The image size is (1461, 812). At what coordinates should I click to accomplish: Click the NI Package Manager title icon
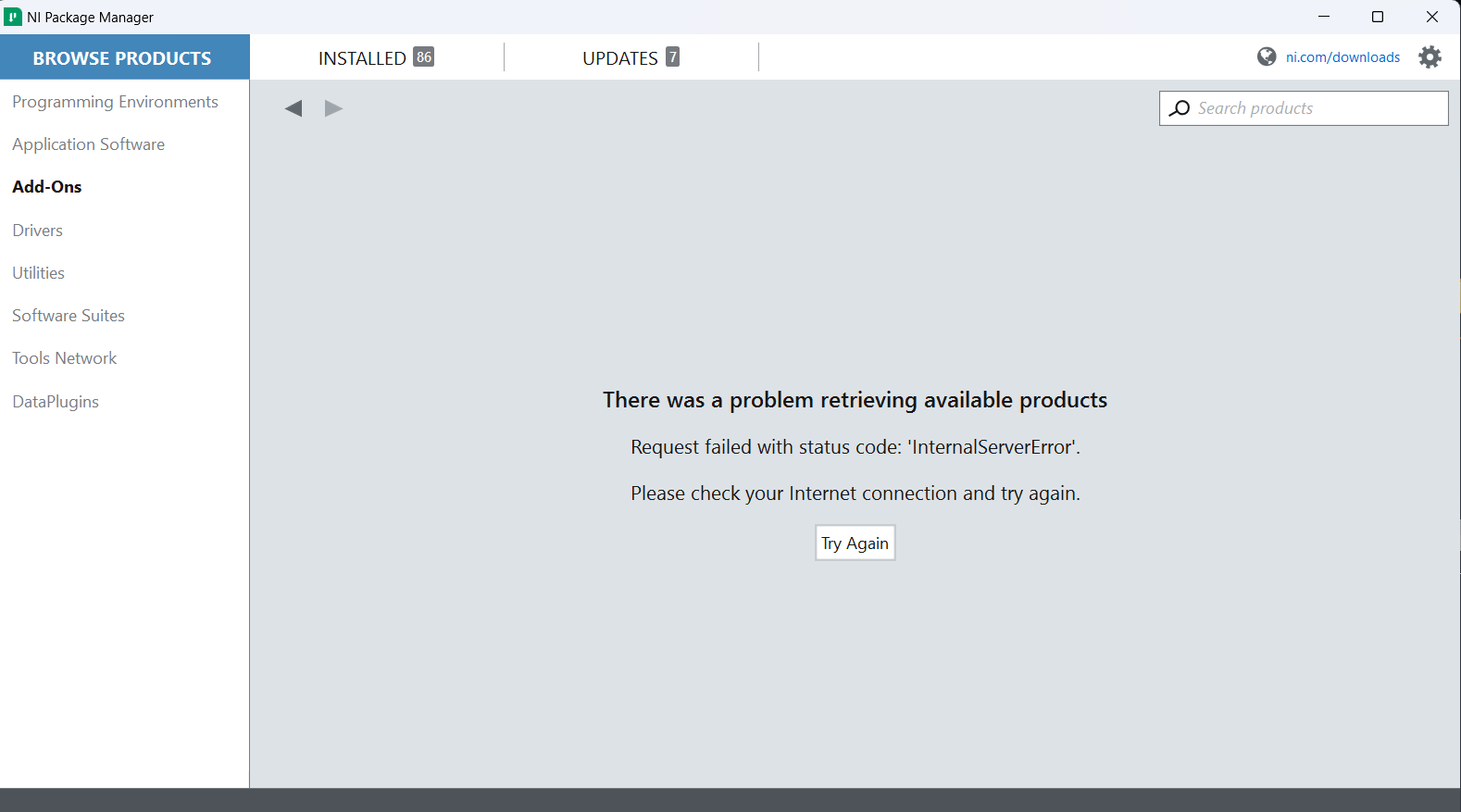(13, 17)
